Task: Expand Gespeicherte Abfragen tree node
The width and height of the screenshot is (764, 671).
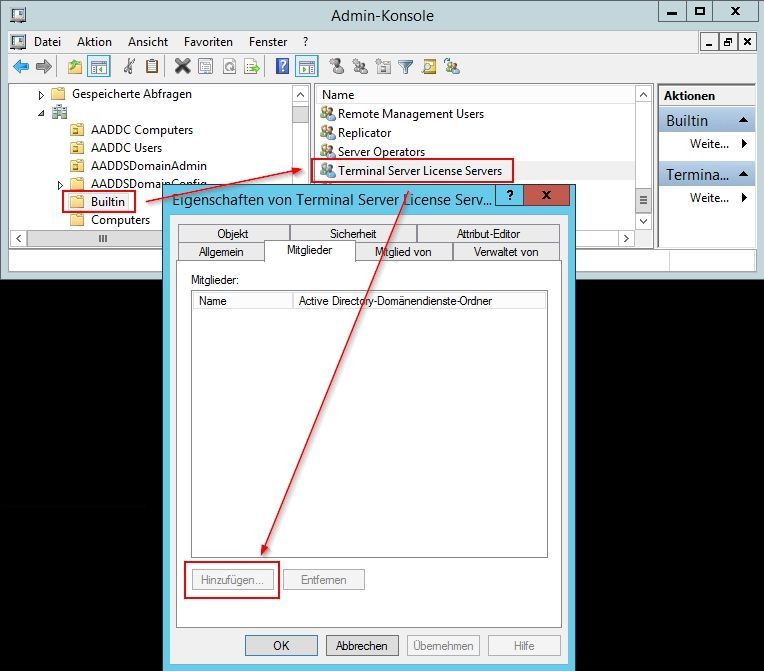Action: 41,95
